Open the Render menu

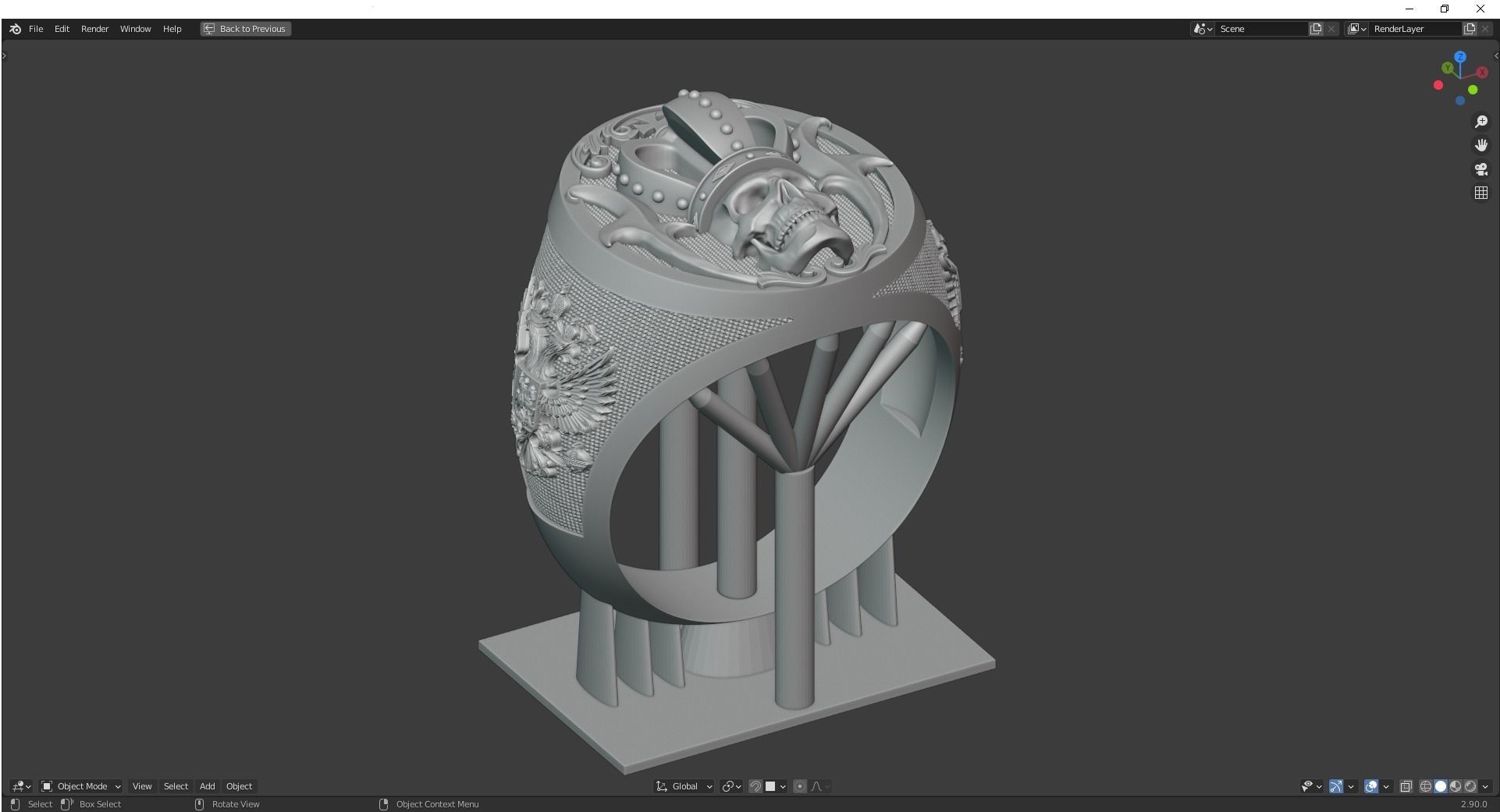95,29
